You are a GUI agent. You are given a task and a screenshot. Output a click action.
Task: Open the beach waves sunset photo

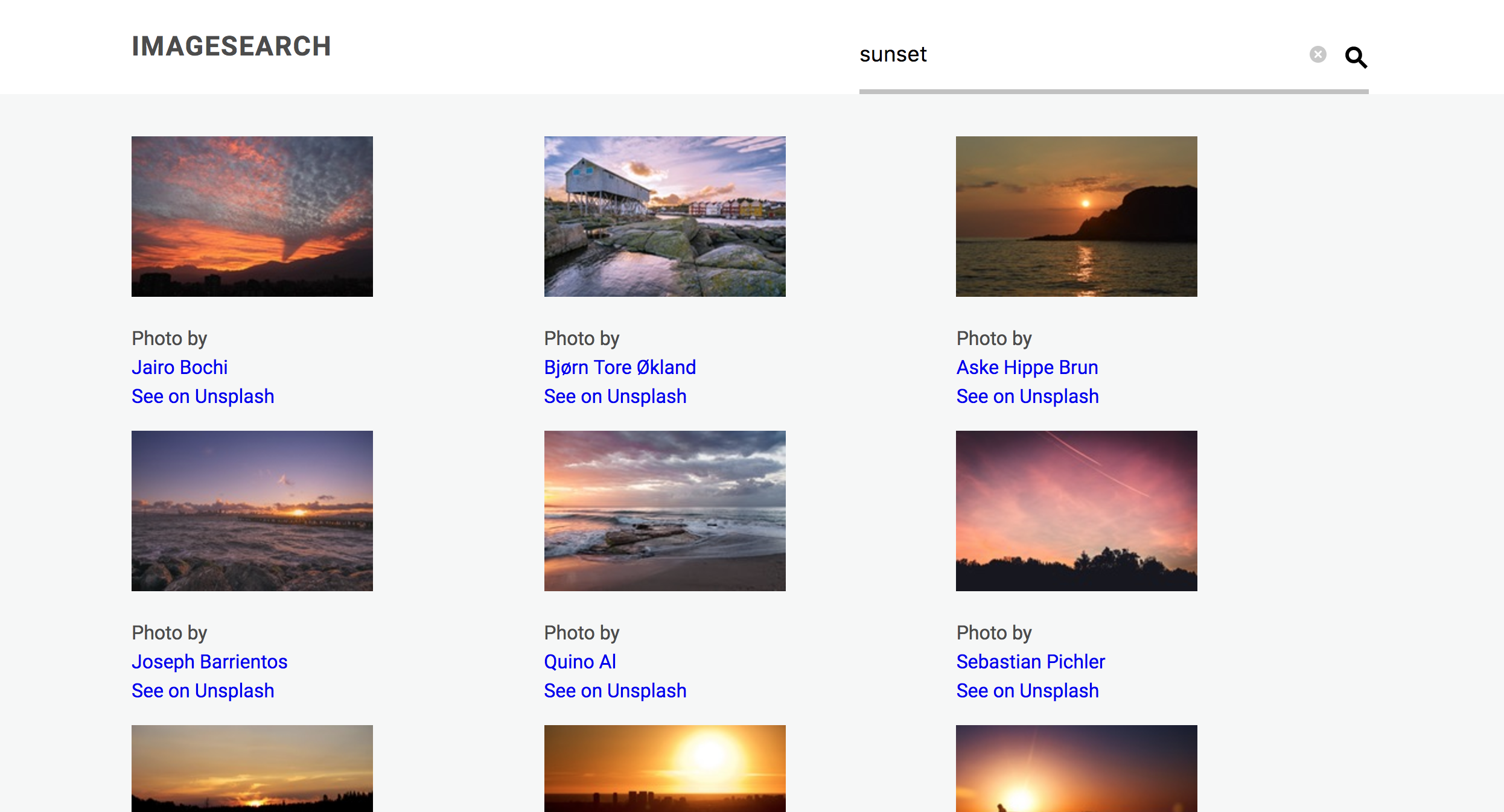pos(664,510)
